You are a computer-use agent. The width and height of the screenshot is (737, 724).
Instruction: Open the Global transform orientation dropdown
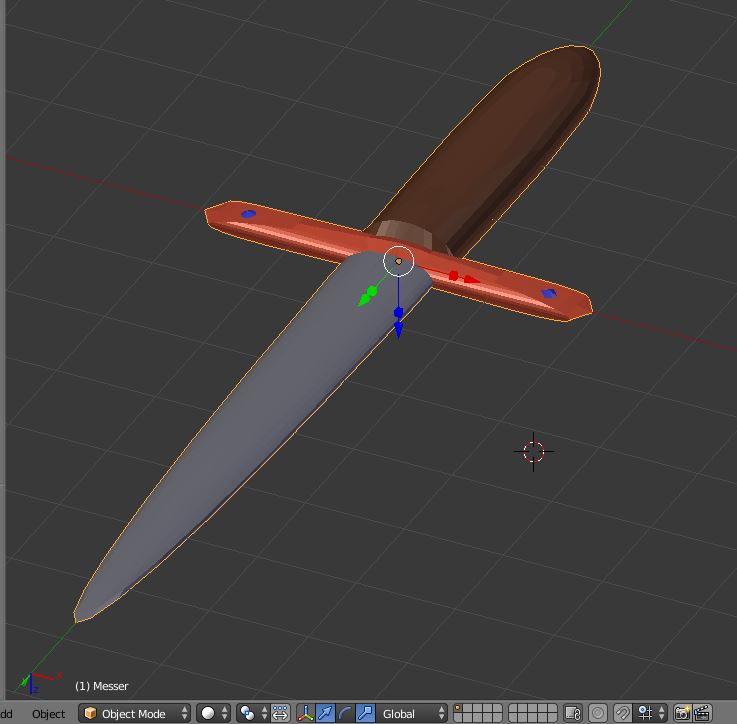414,713
